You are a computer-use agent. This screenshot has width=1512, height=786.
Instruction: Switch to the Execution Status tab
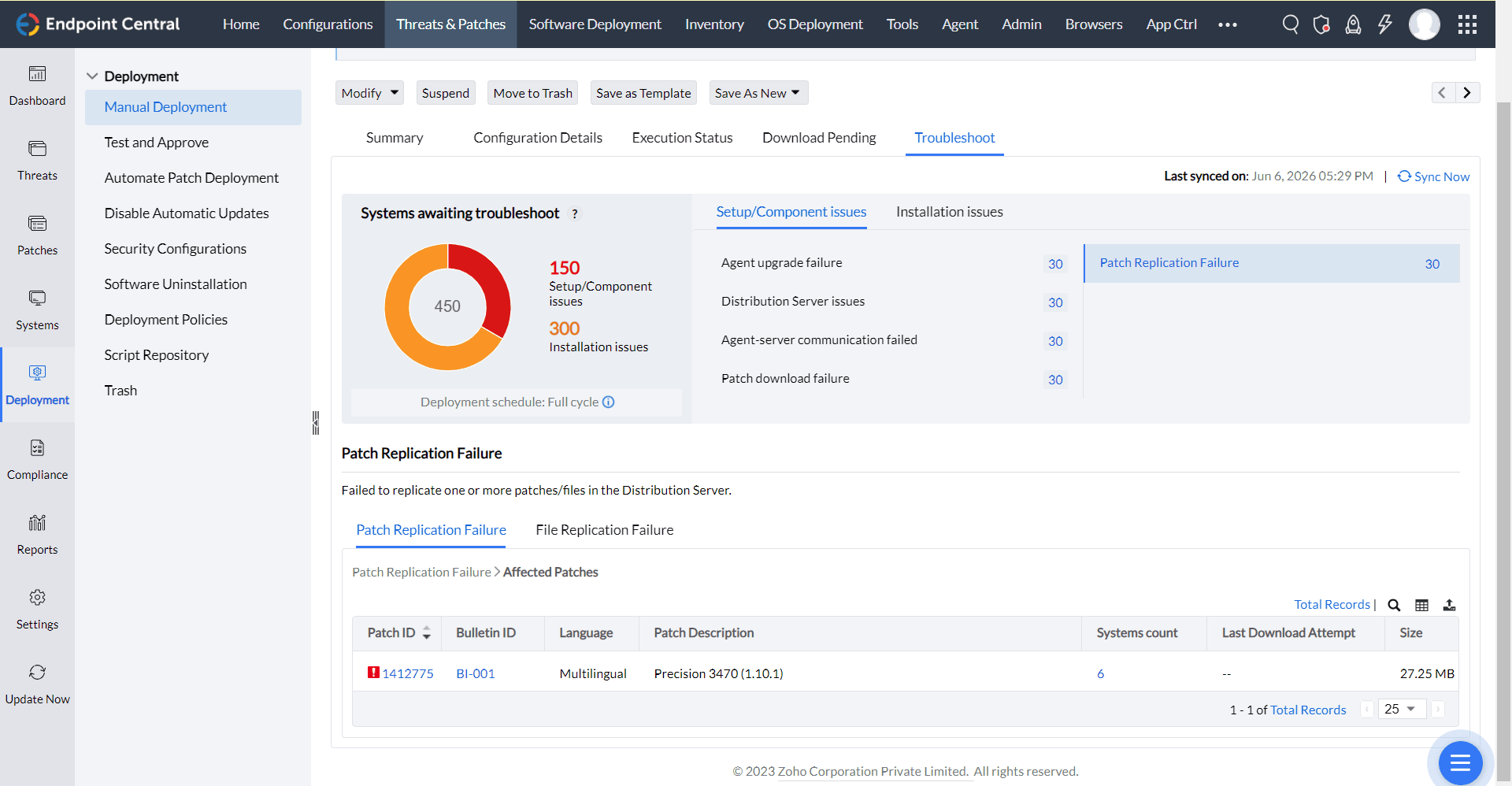(x=682, y=138)
